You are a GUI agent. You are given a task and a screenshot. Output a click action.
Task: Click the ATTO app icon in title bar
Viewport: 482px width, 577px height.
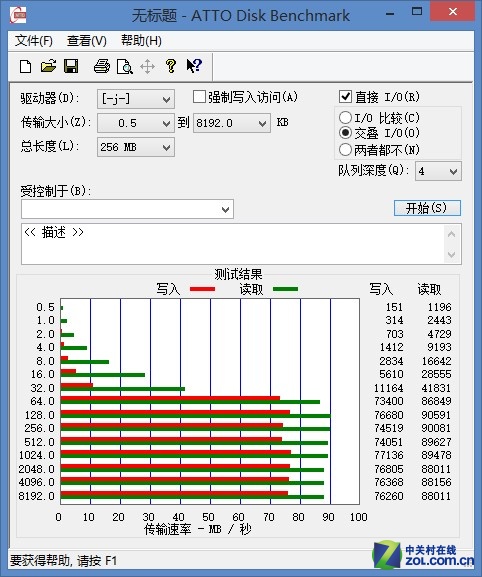18,15
